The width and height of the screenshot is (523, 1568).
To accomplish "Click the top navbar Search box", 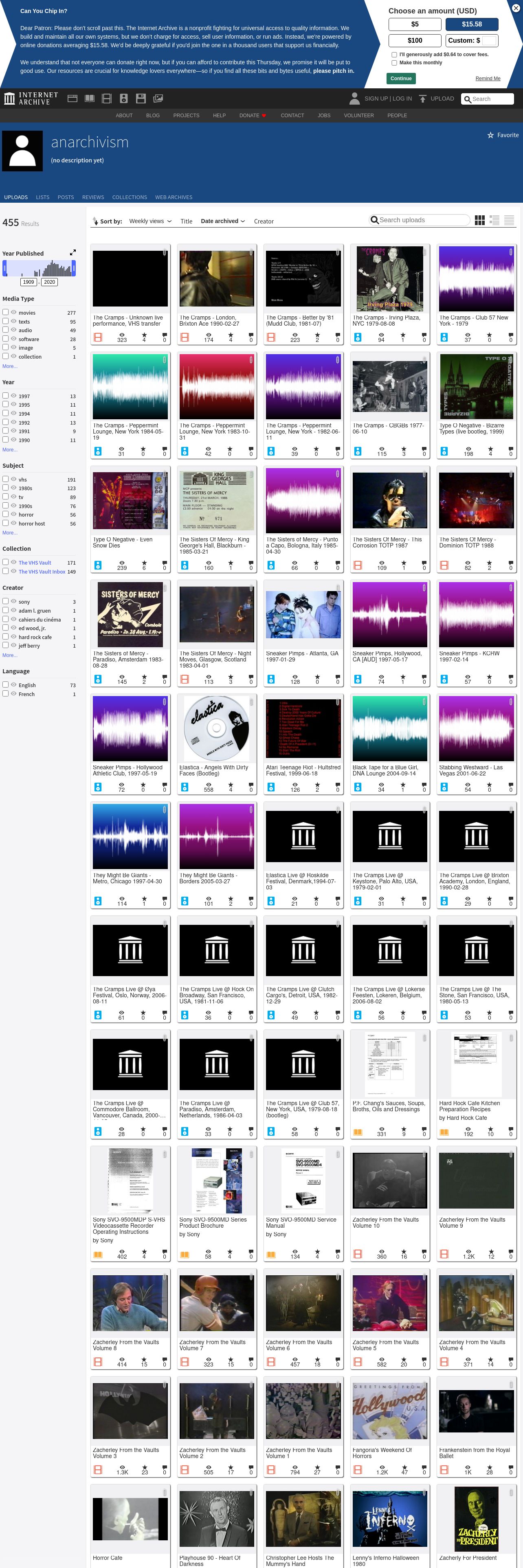I will 487,99.
